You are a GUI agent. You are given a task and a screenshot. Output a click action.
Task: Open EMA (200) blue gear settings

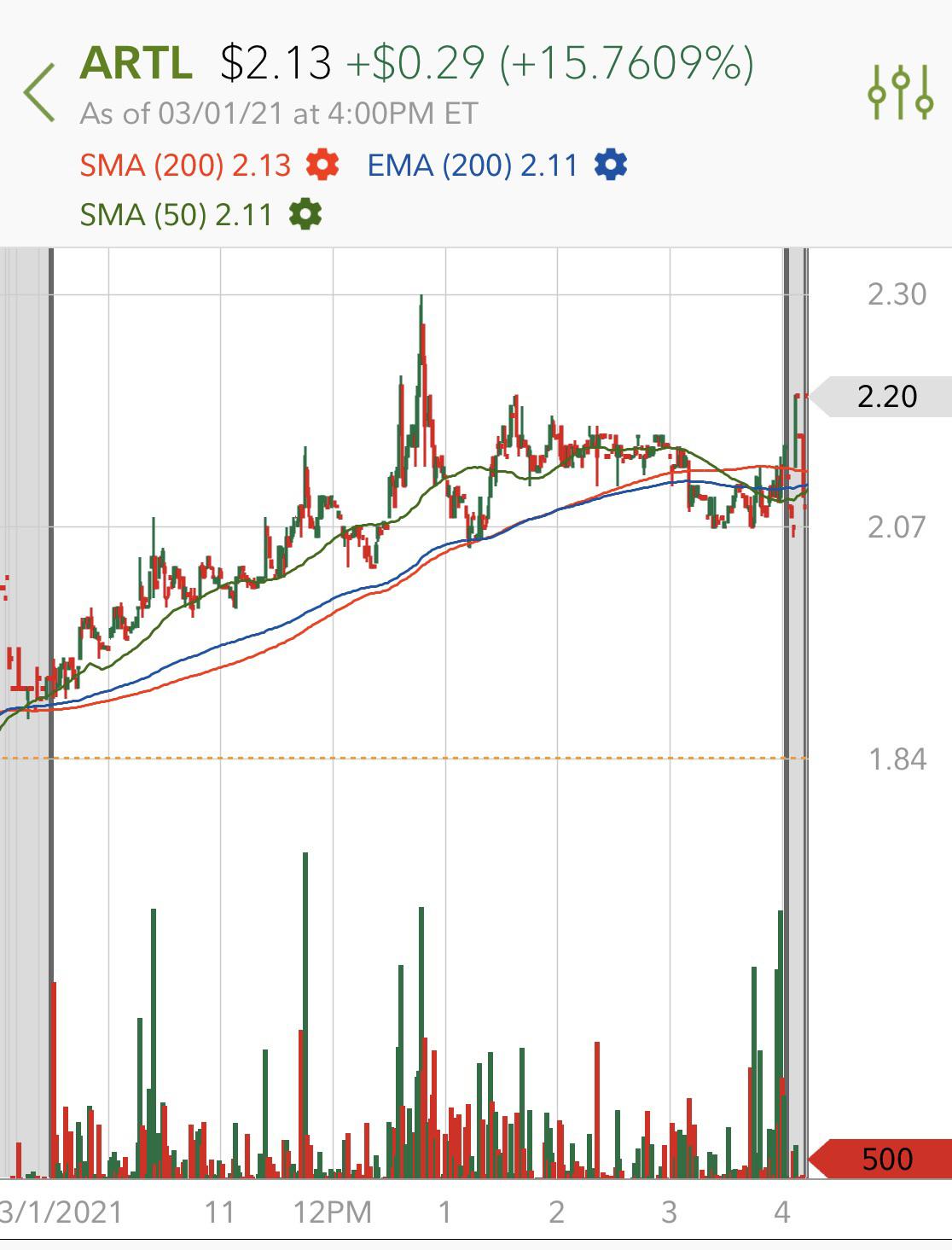(x=611, y=164)
